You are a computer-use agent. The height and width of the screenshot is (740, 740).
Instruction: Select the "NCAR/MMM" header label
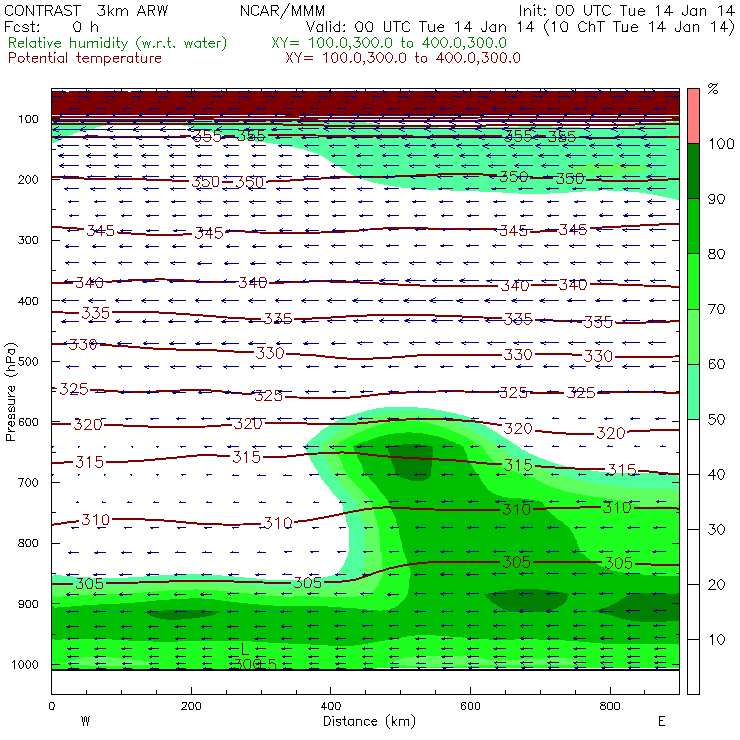click(282, 11)
